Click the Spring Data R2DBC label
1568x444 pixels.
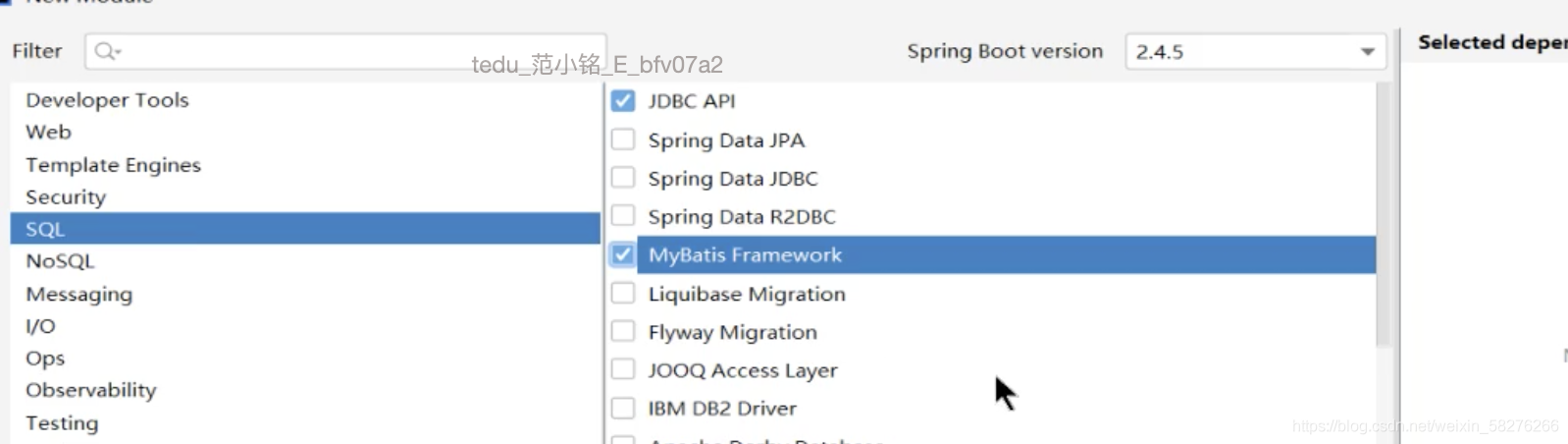(x=742, y=217)
